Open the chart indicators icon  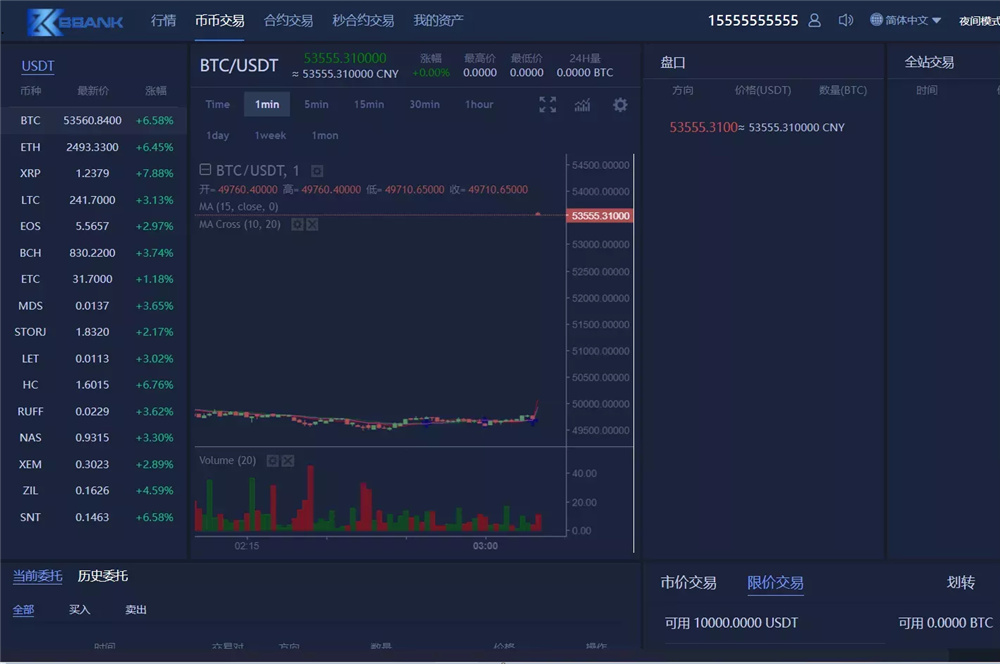click(582, 104)
